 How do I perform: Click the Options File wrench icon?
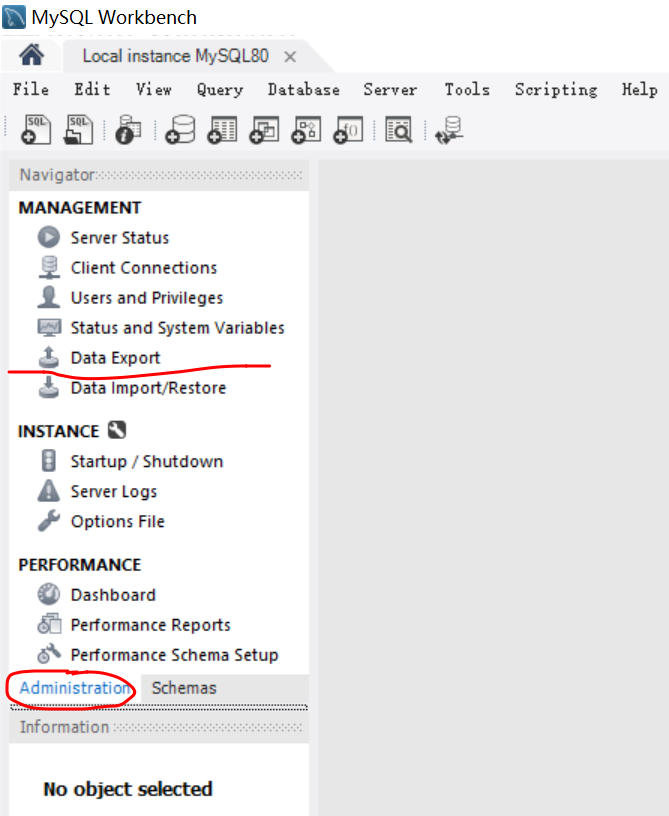click(49, 520)
